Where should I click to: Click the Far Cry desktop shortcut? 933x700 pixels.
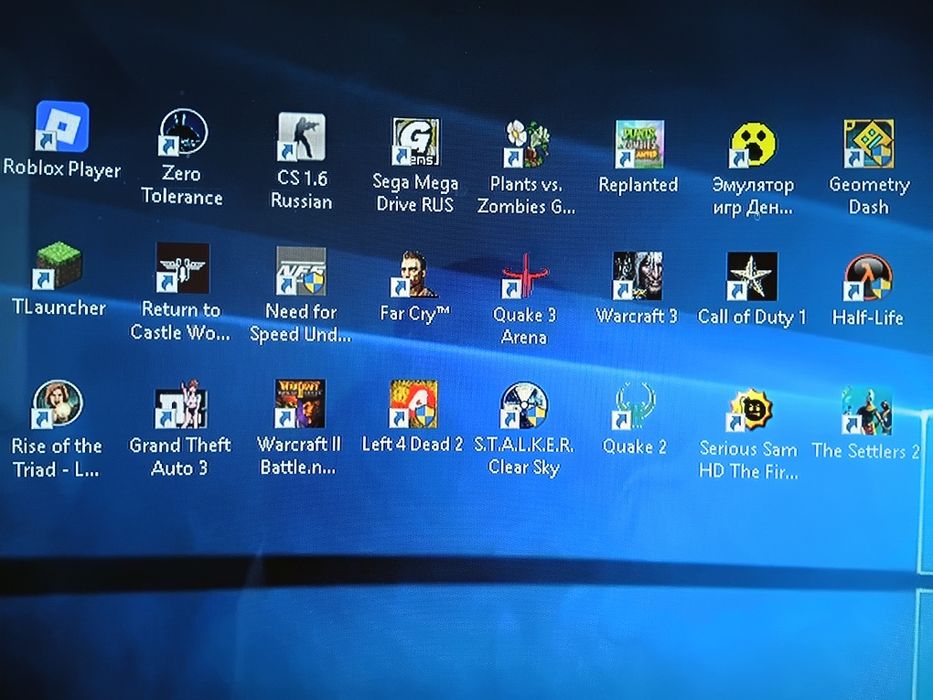tap(414, 274)
